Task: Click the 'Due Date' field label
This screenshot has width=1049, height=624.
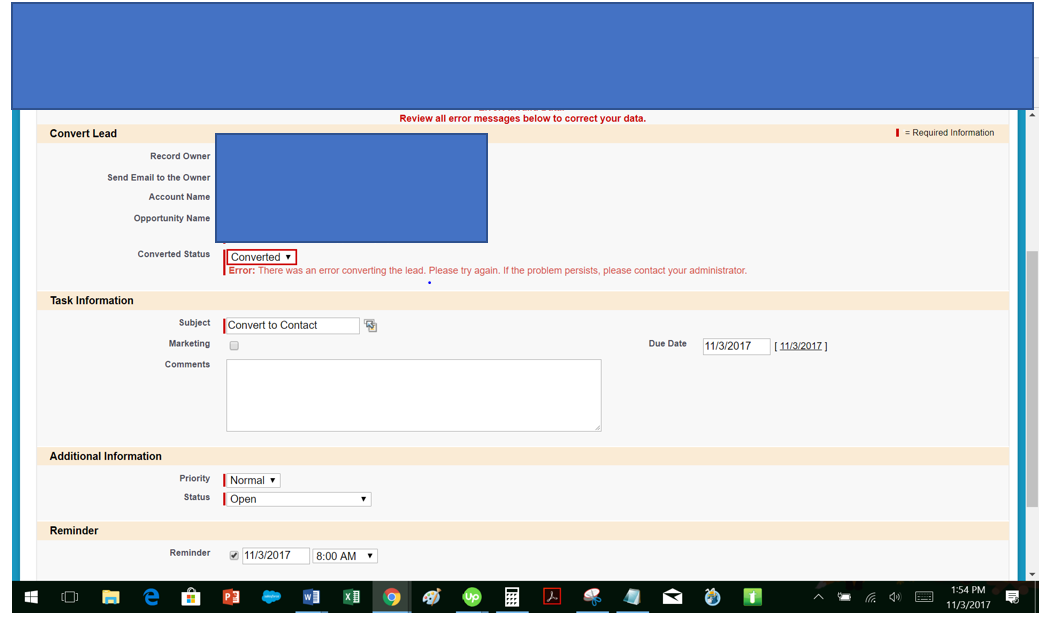Action: 668,344
